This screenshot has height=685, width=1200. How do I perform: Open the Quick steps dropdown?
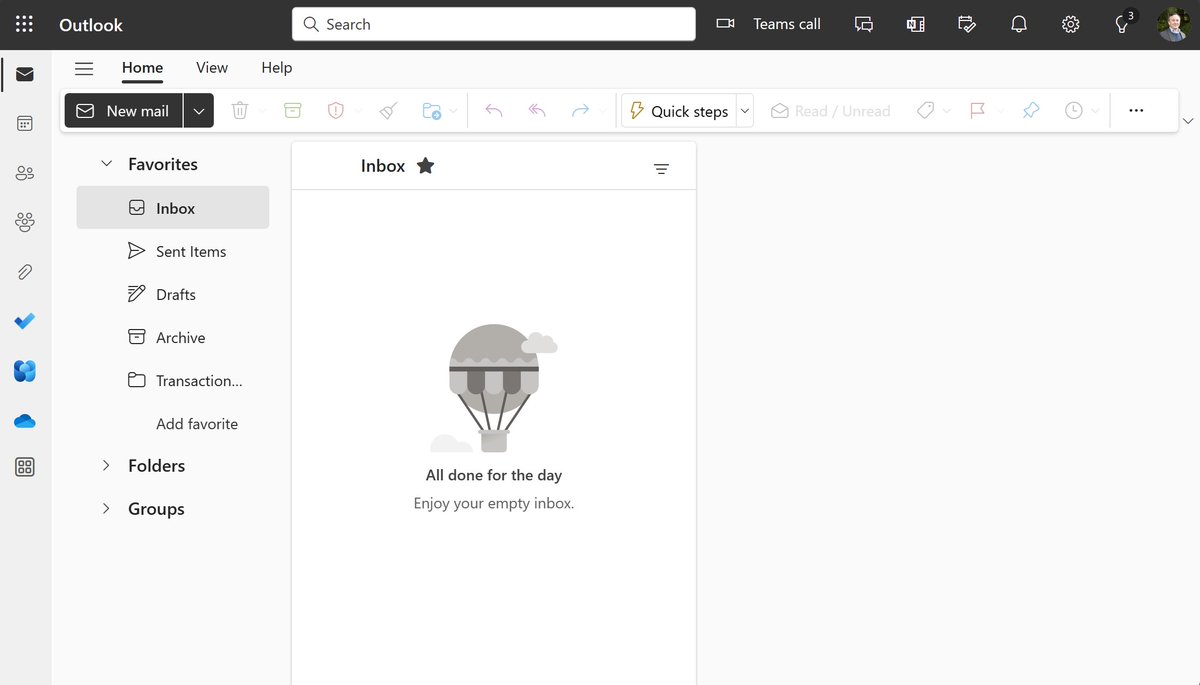(744, 110)
